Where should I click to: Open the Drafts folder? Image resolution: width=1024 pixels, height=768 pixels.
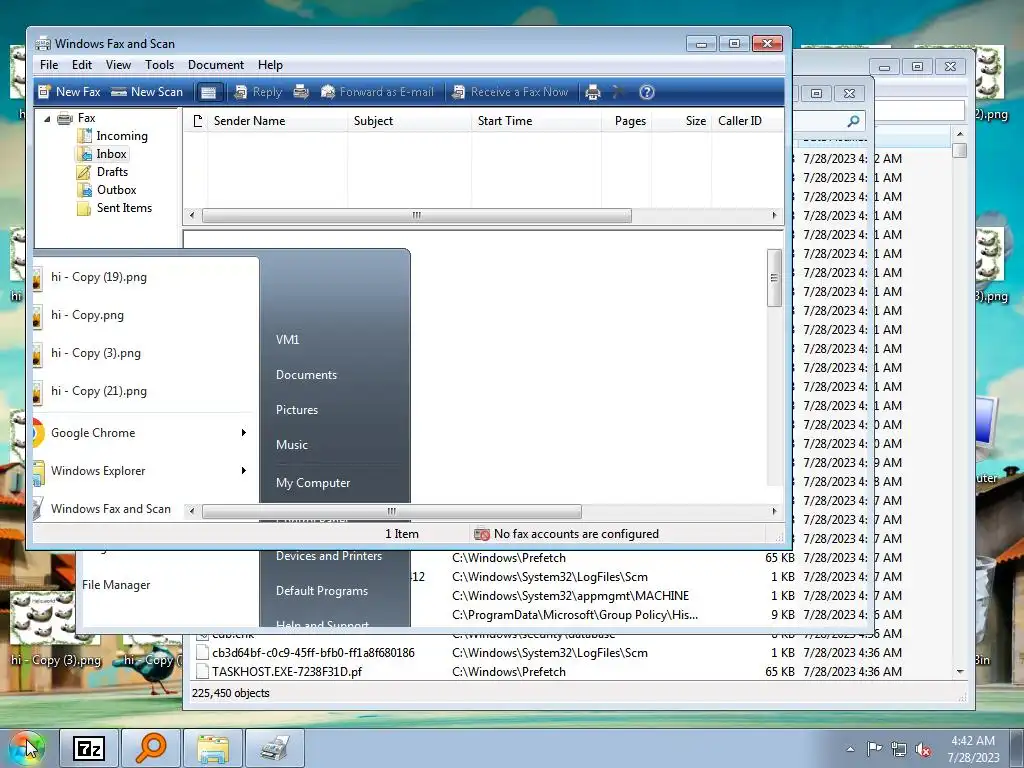click(x=112, y=172)
